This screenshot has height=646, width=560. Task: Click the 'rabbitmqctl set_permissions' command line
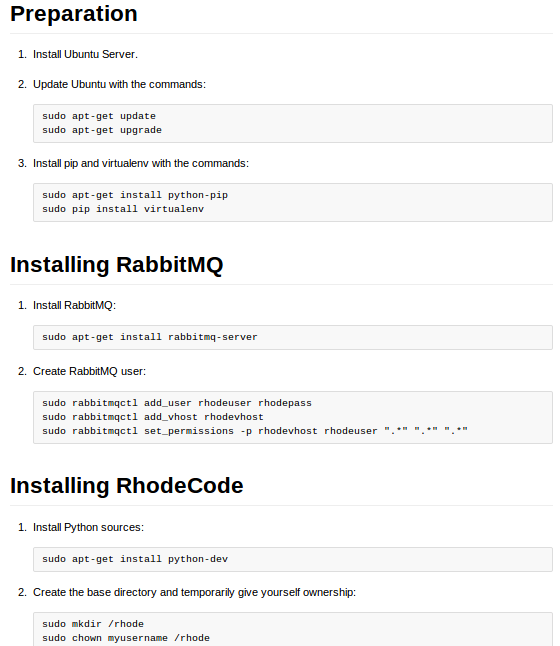click(255, 431)
